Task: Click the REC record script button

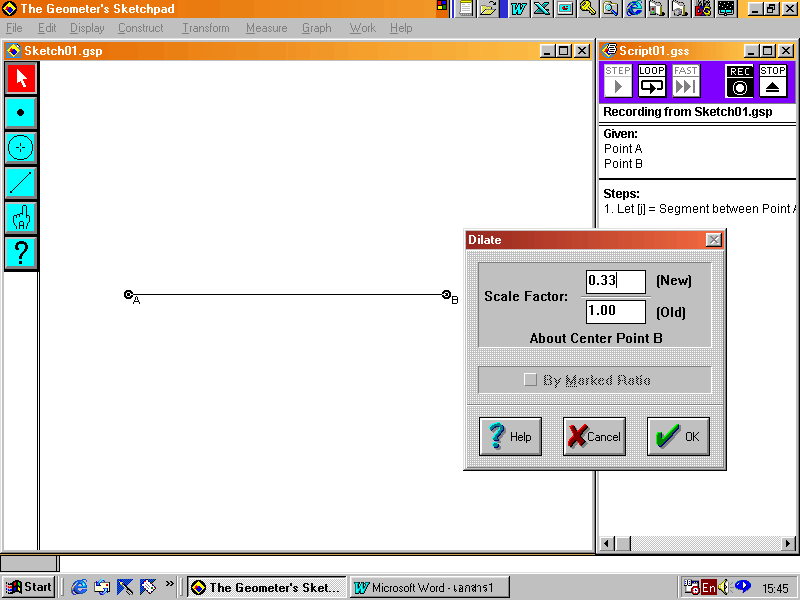Action: [x=739, y=81]
